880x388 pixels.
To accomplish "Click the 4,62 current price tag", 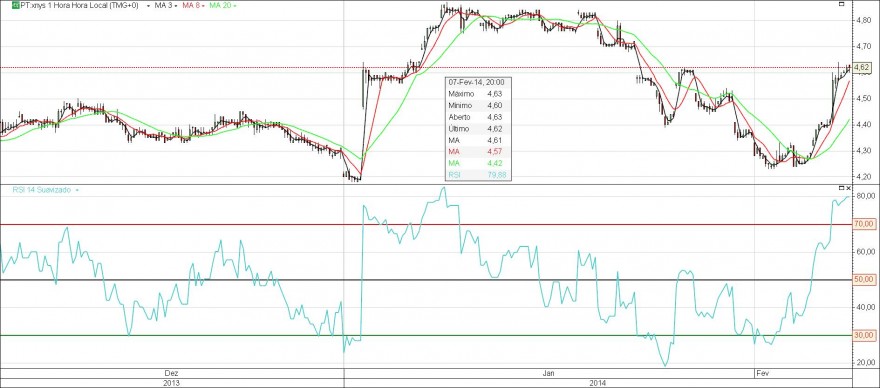I will [x=861, y=68].
